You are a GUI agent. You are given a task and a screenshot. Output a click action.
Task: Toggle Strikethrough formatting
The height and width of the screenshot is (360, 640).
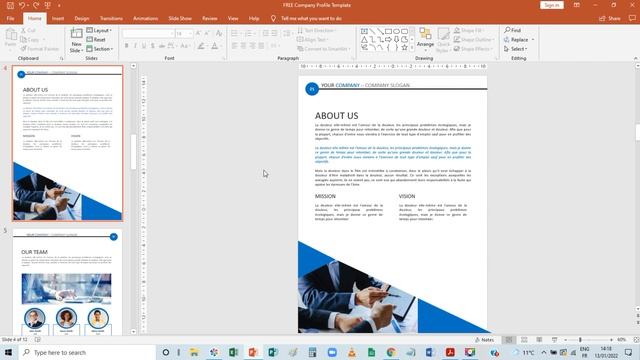pos(162,46)
